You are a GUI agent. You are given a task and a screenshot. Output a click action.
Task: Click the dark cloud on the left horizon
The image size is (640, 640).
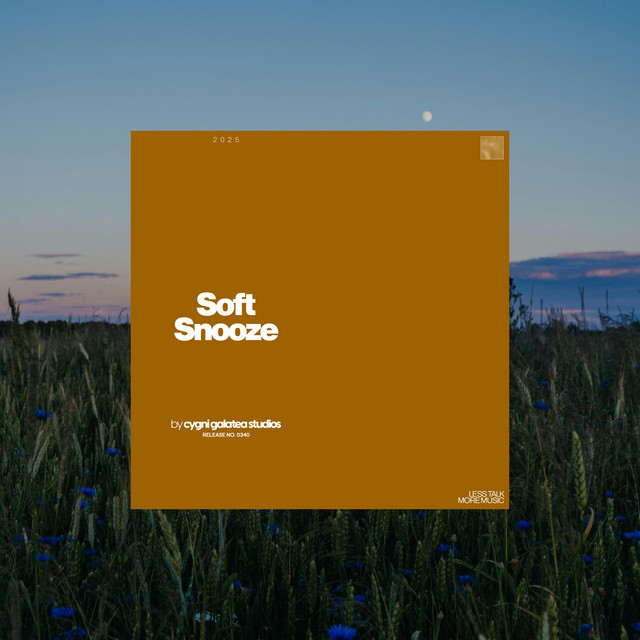68,276
